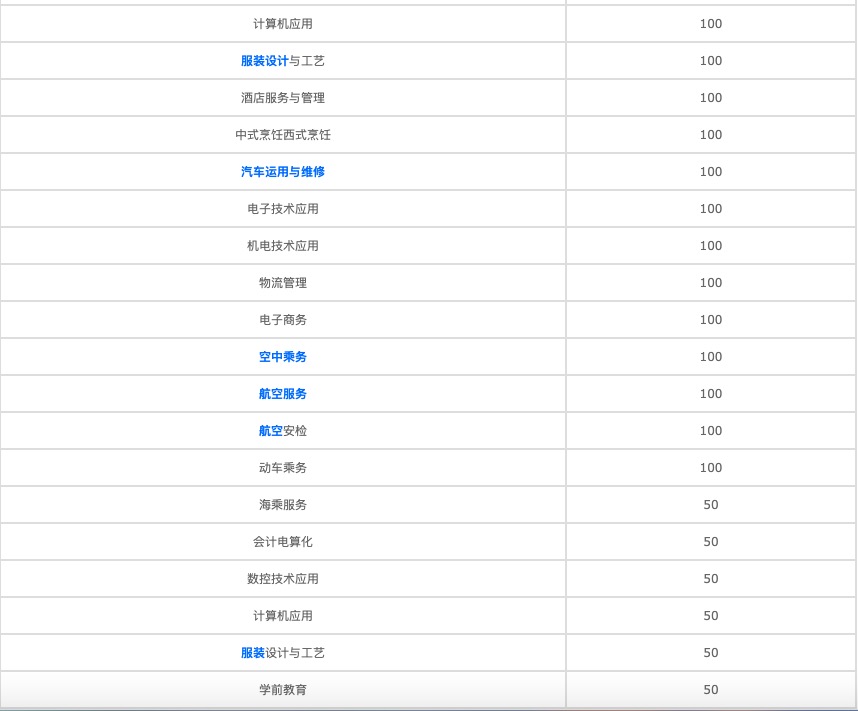Follow the 空中乘务 link
Screen dimensions: 858x711
tap(283, 357)
